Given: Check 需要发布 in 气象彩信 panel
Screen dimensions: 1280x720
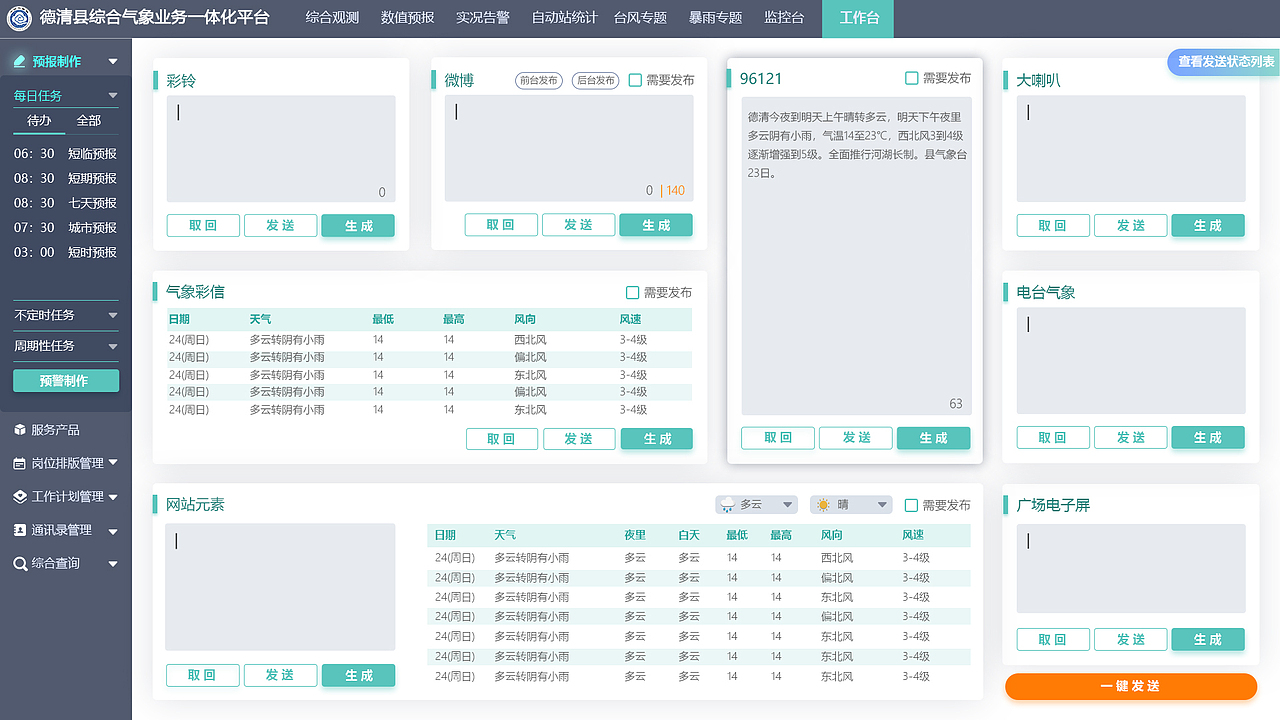Looking at the screenshot, I should pyautogui.click(x=632, y=293).
